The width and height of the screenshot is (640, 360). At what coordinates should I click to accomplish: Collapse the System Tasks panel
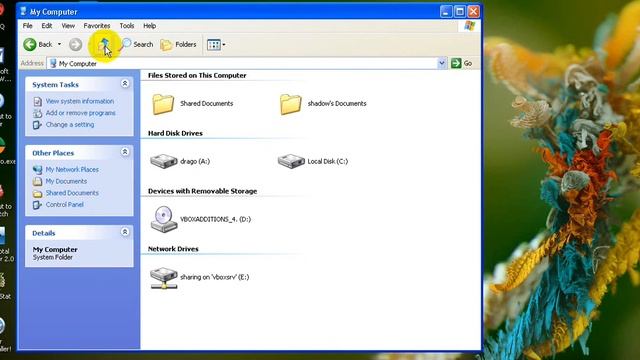coord(125,84)
